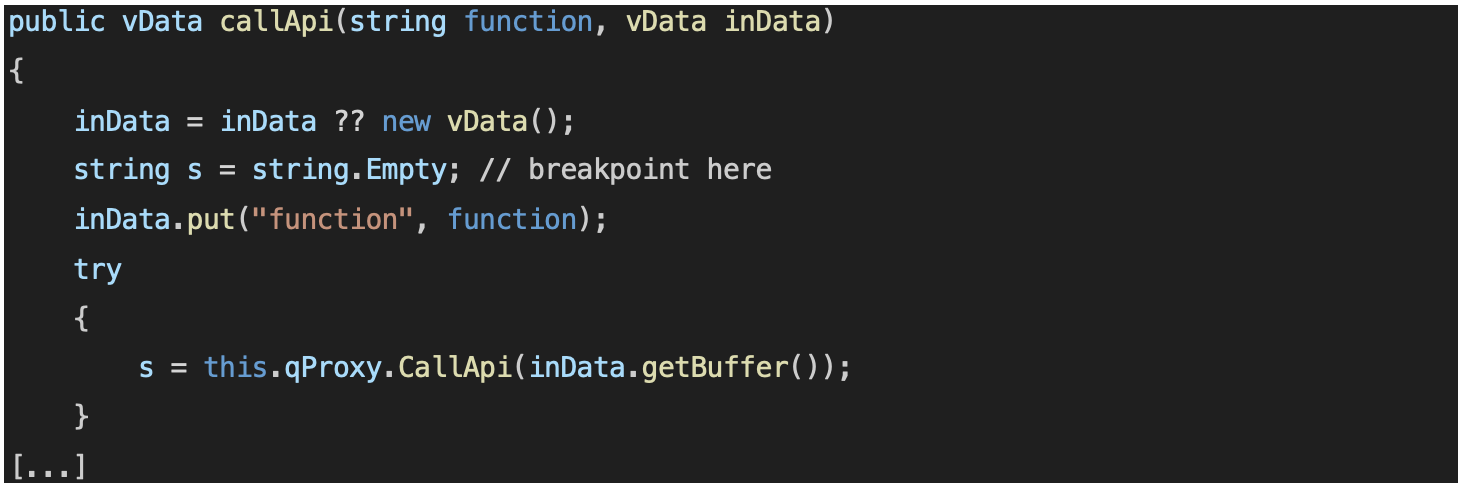
Task: Click the vData() constructor call
Action: click(x=503, y=121)
